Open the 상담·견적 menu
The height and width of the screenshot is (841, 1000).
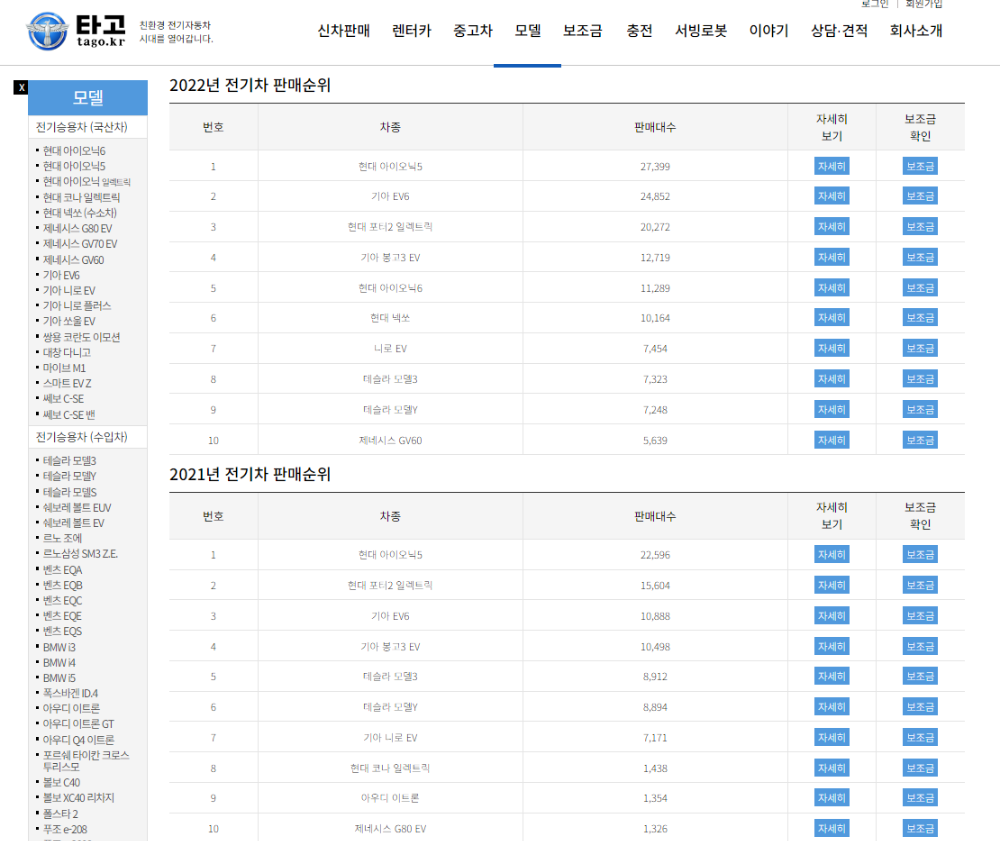[x=839, y=31]
